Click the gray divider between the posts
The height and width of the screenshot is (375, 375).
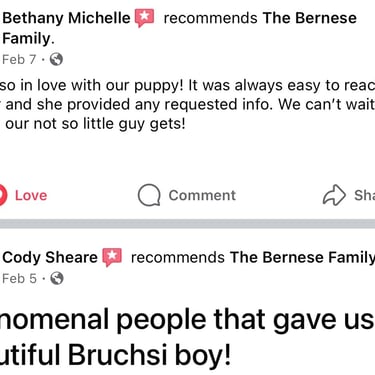click(187, 224)
